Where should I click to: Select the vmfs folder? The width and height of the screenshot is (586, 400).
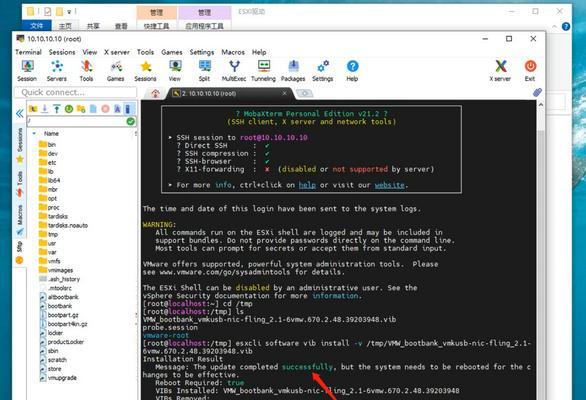(x=49, y=261)
